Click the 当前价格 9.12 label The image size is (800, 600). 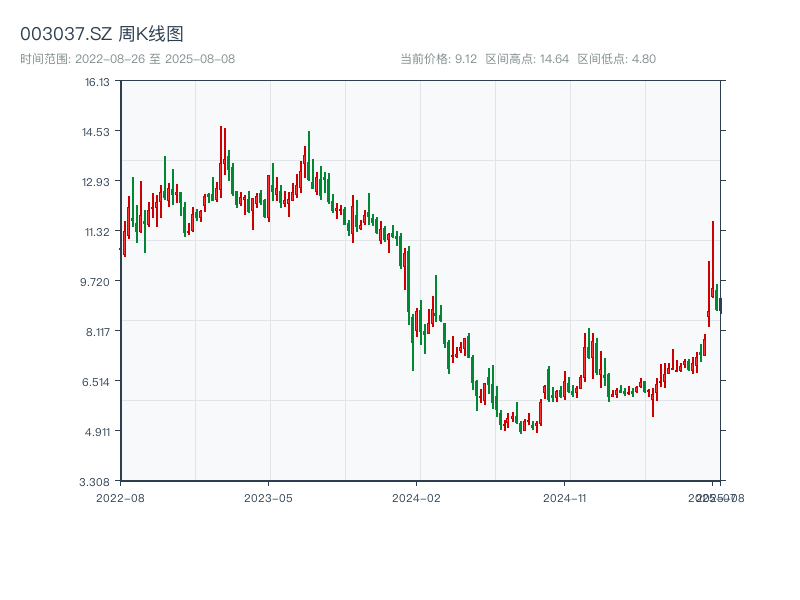[438, 59]
